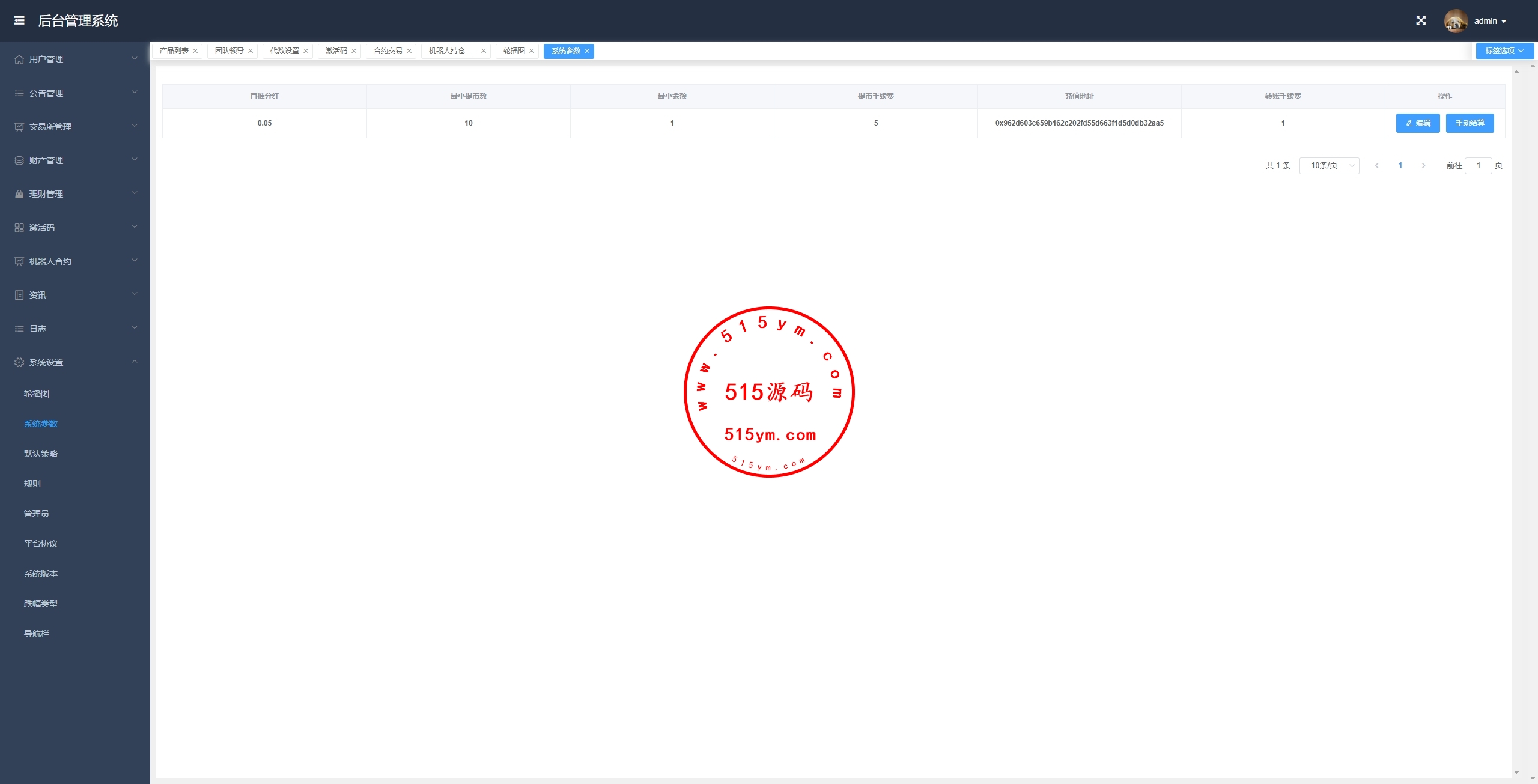The width and height of the screenshot is (1538, 784).
Task: Click the 系统设置 gear icon
Action: 19,362
